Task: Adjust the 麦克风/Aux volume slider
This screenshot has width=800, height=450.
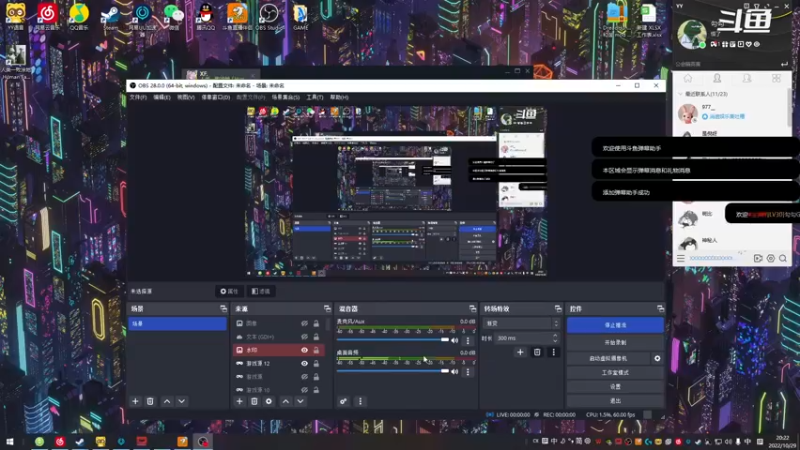Action: coord(392,340)
